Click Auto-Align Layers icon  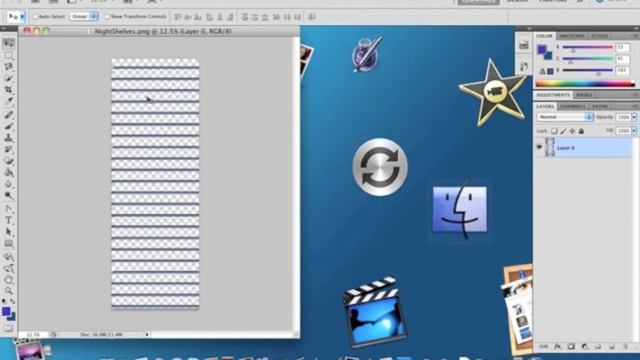pos(312,17)
